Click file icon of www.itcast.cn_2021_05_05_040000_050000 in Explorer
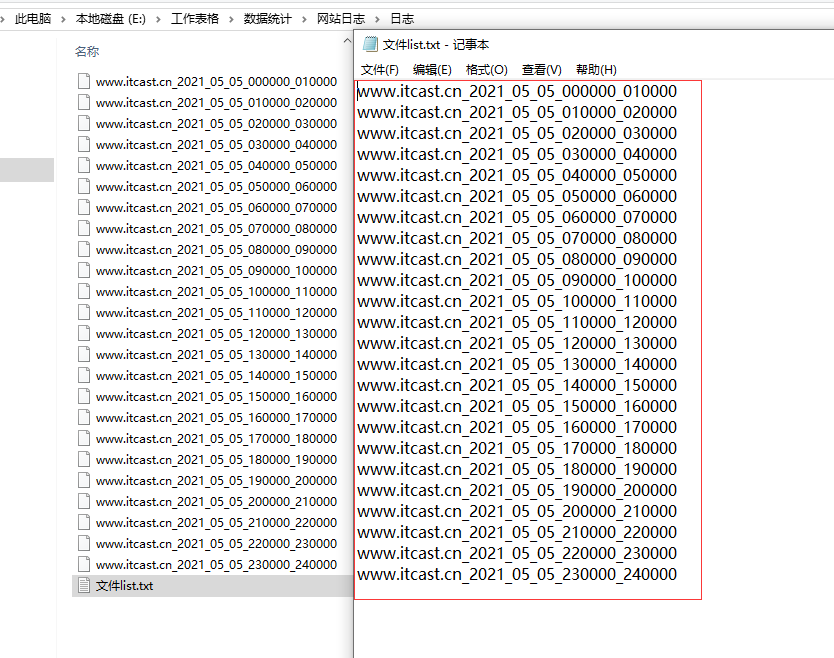Viewport: 834px width, 658px height. [x=84, y=165]
